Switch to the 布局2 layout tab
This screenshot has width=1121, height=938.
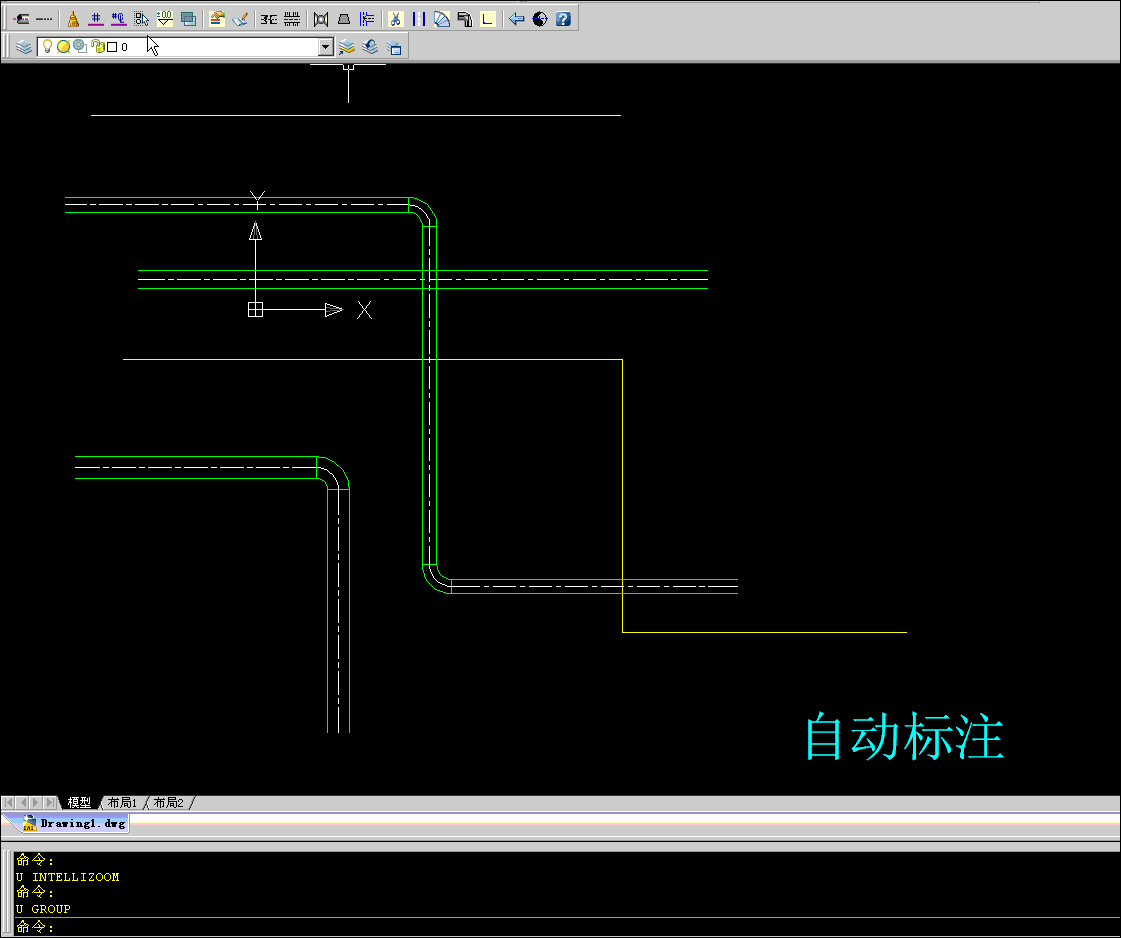point(169,803)
